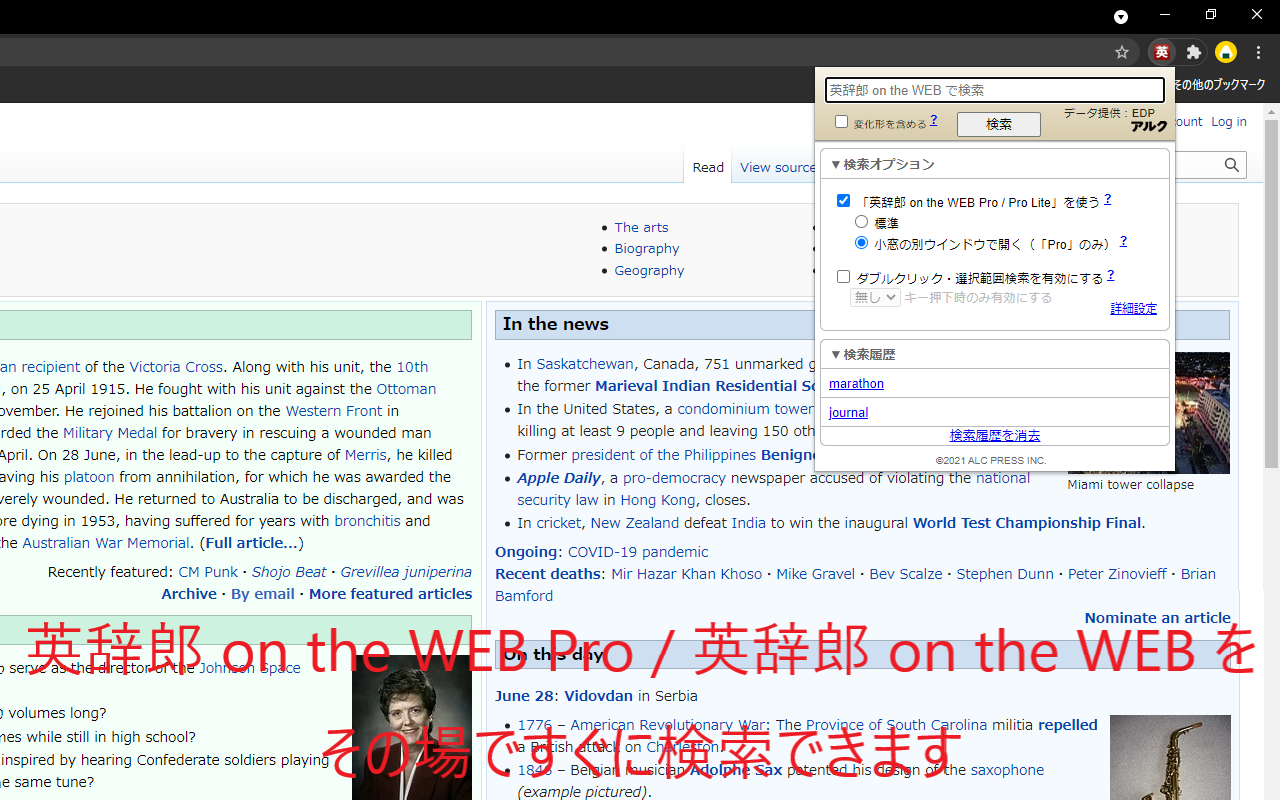Click the Log in link

1229,121
